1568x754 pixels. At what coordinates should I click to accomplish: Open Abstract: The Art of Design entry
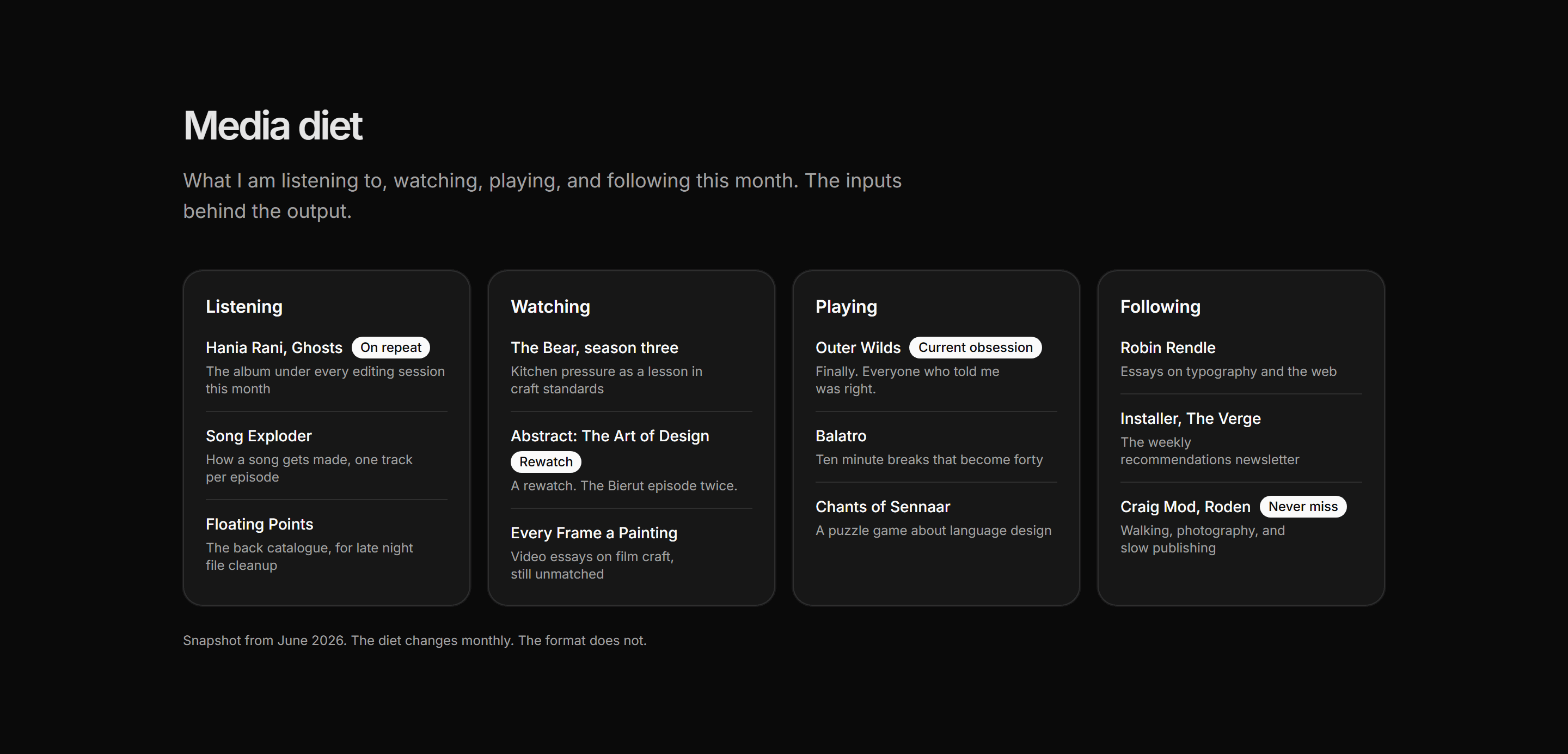[x=610, y=436]
